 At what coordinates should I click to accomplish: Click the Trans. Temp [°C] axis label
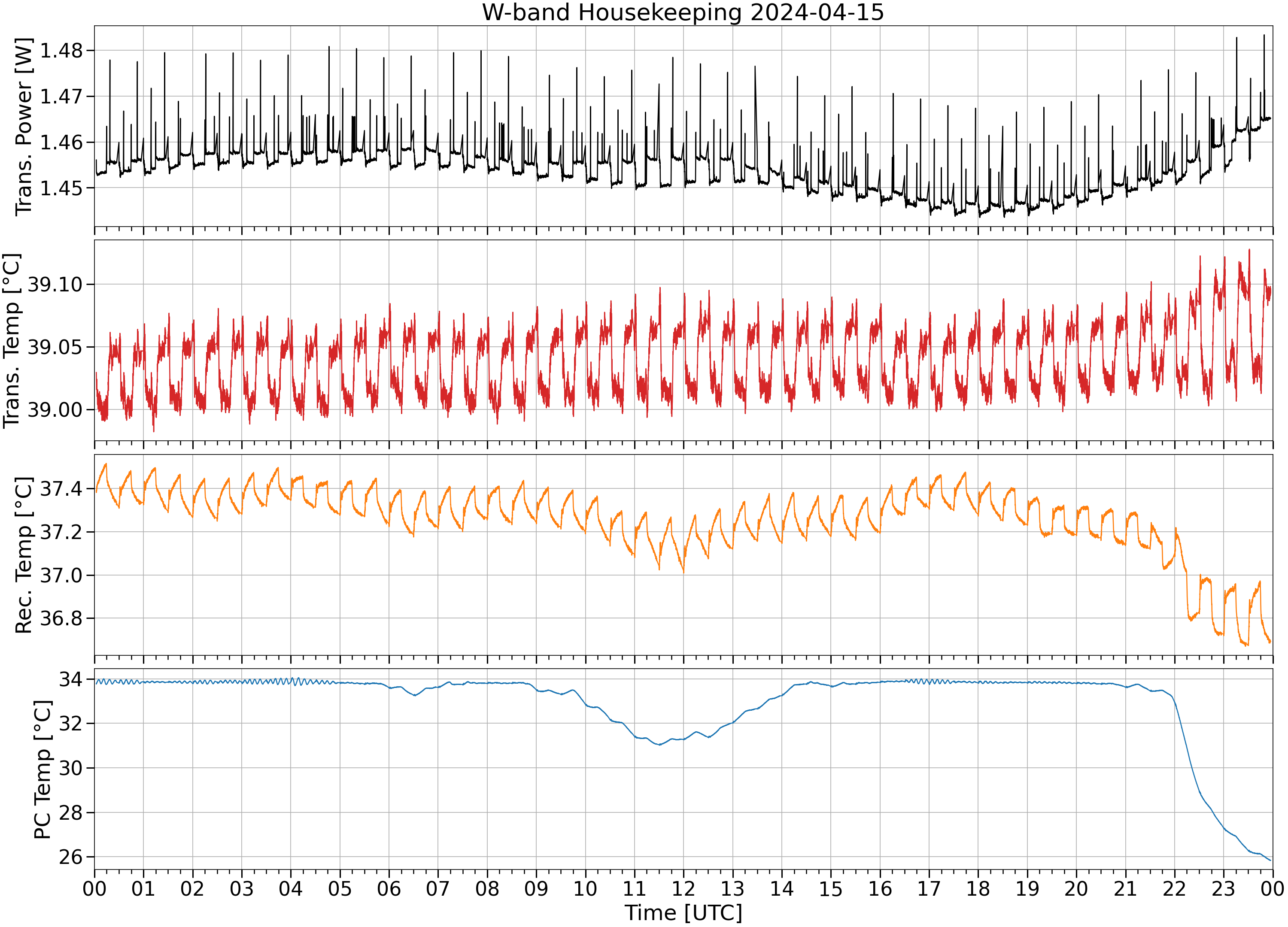[x=12, y=341]
